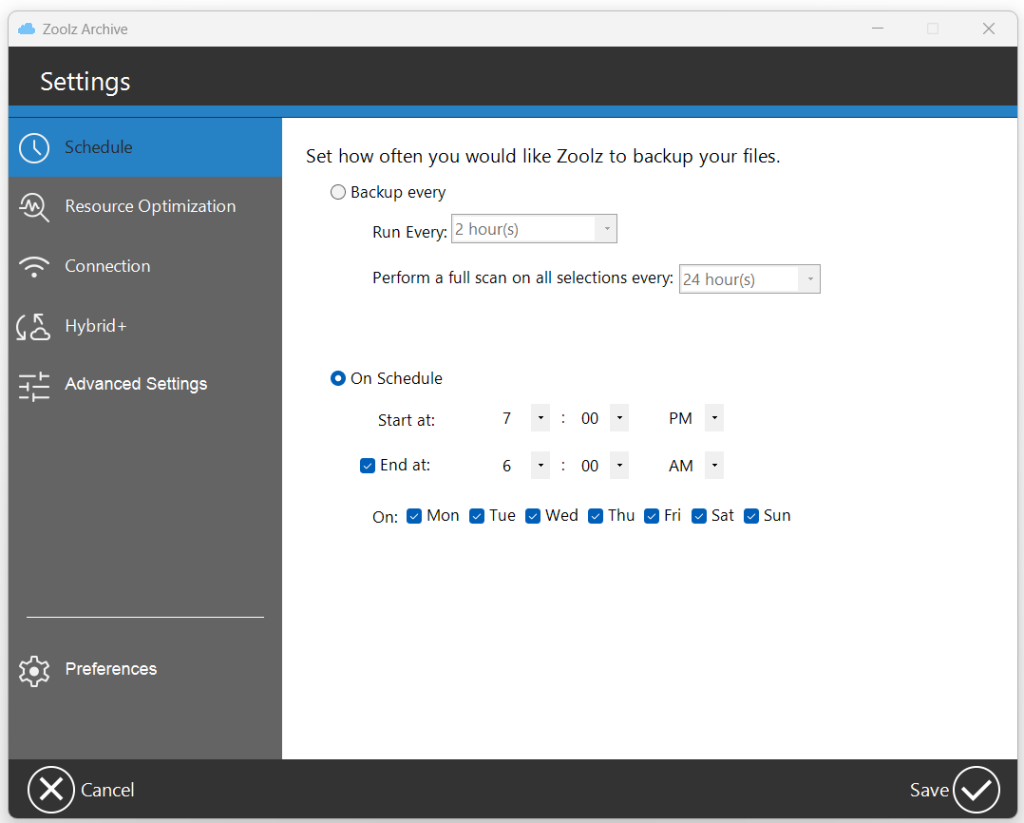
Task: Select the Schedule clock icon in sidebar
Action: (x=33, y=146)
